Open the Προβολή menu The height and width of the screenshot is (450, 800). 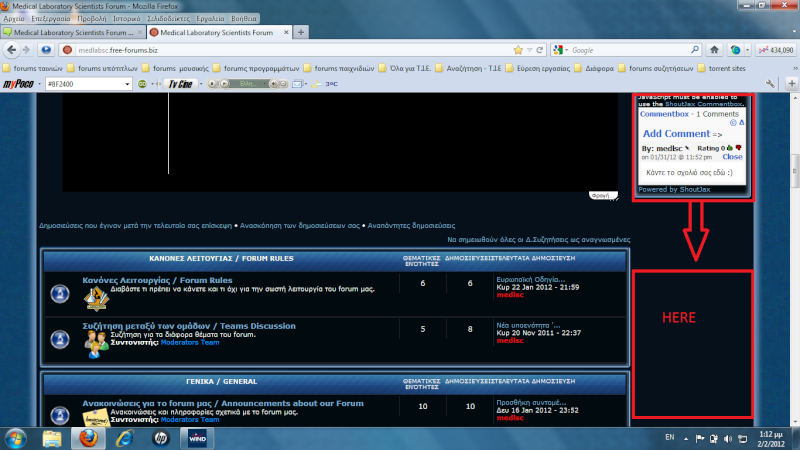click(x=92, y=18)
